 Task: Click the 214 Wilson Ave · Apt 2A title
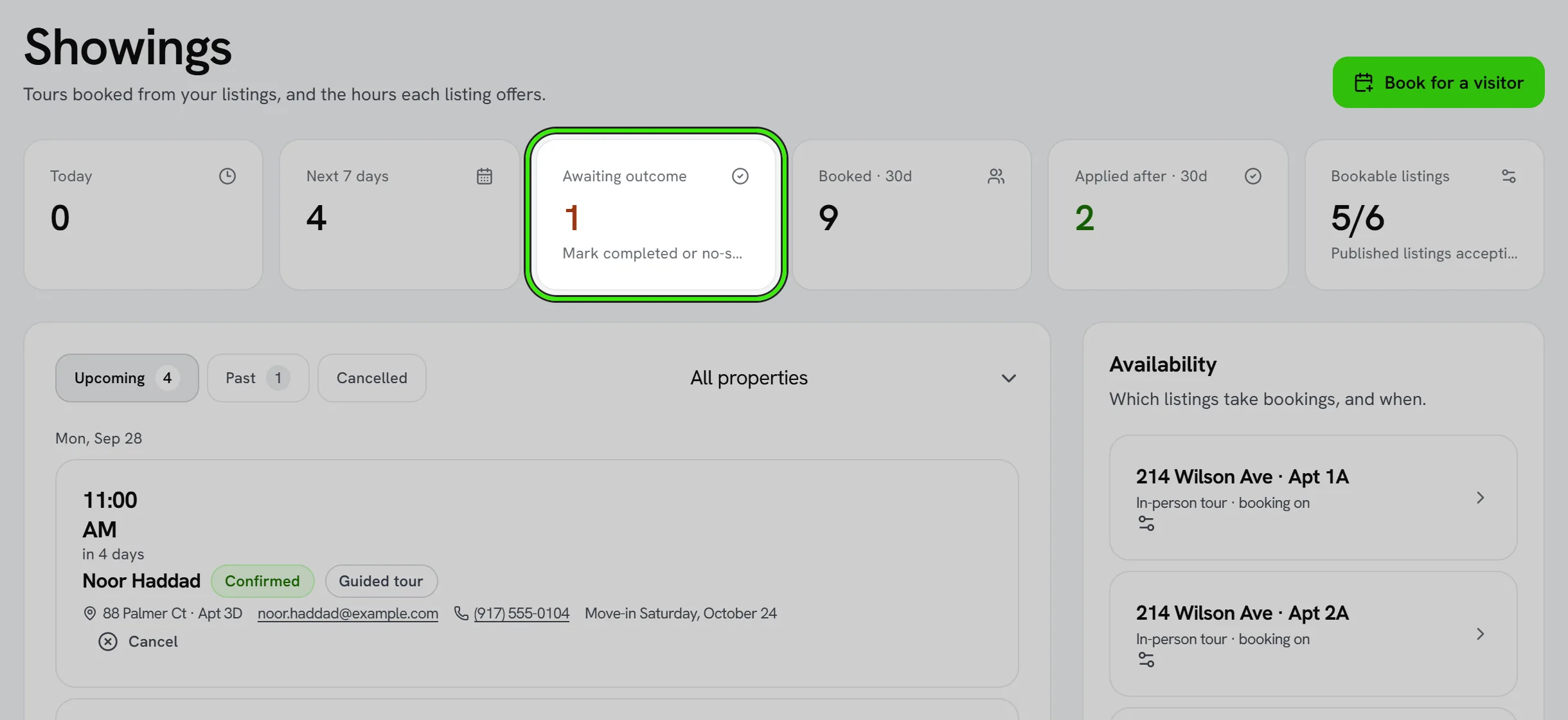[1242, 613]
